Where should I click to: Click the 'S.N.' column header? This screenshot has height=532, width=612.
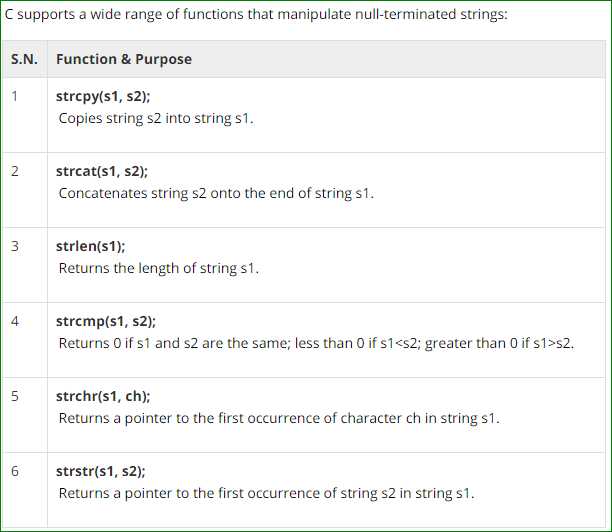pyautogui.click(x=24, y=59)
